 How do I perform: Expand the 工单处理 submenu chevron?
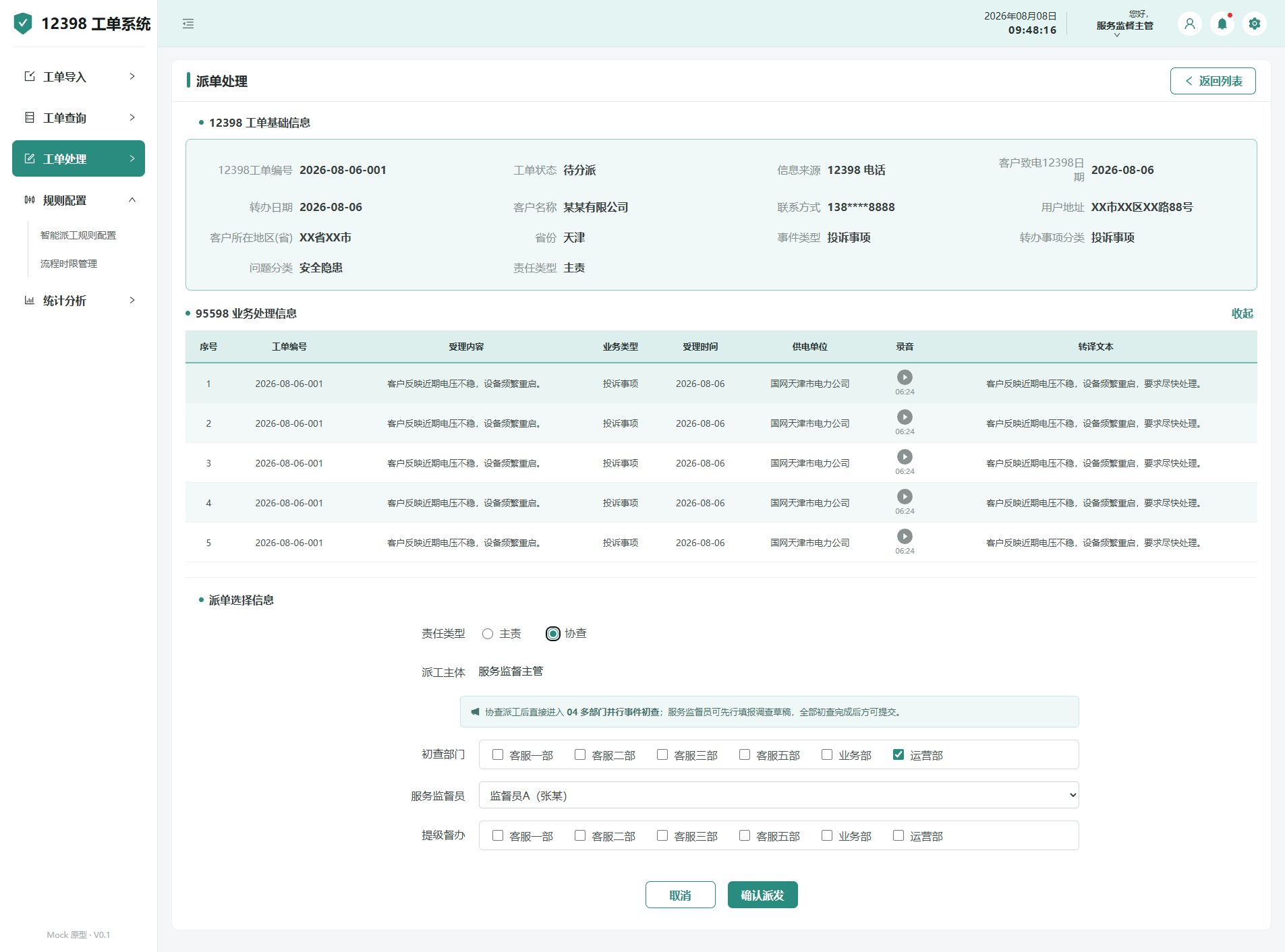(x=132, y=158)
